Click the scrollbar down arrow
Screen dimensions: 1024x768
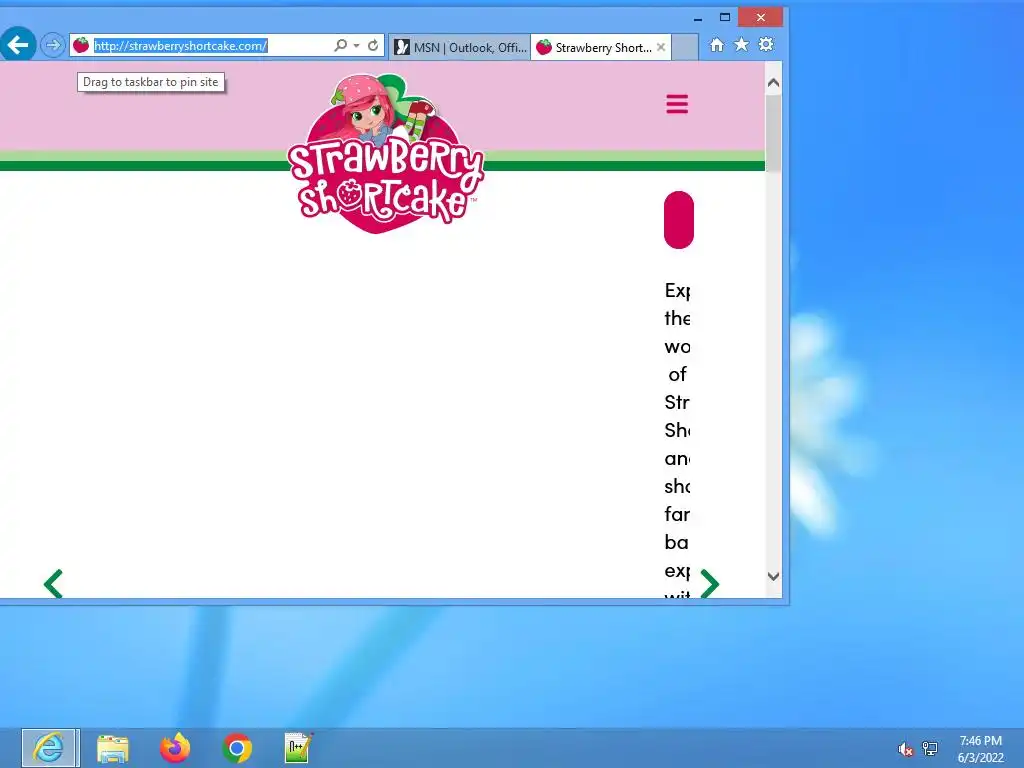[x=773, y=577]
